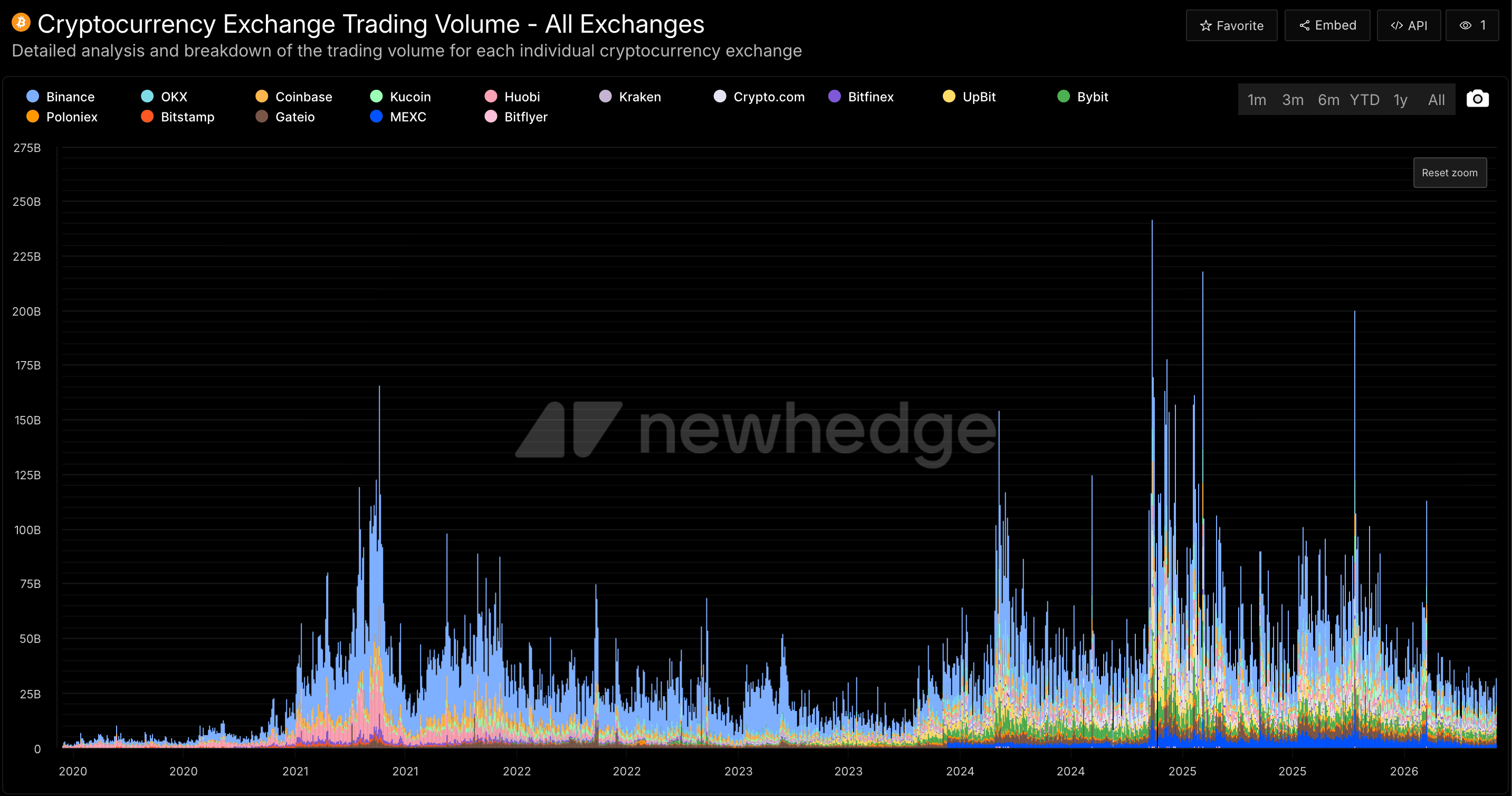Select the 1m time range
The image size is (1512, 796).
pos(1257,100)
